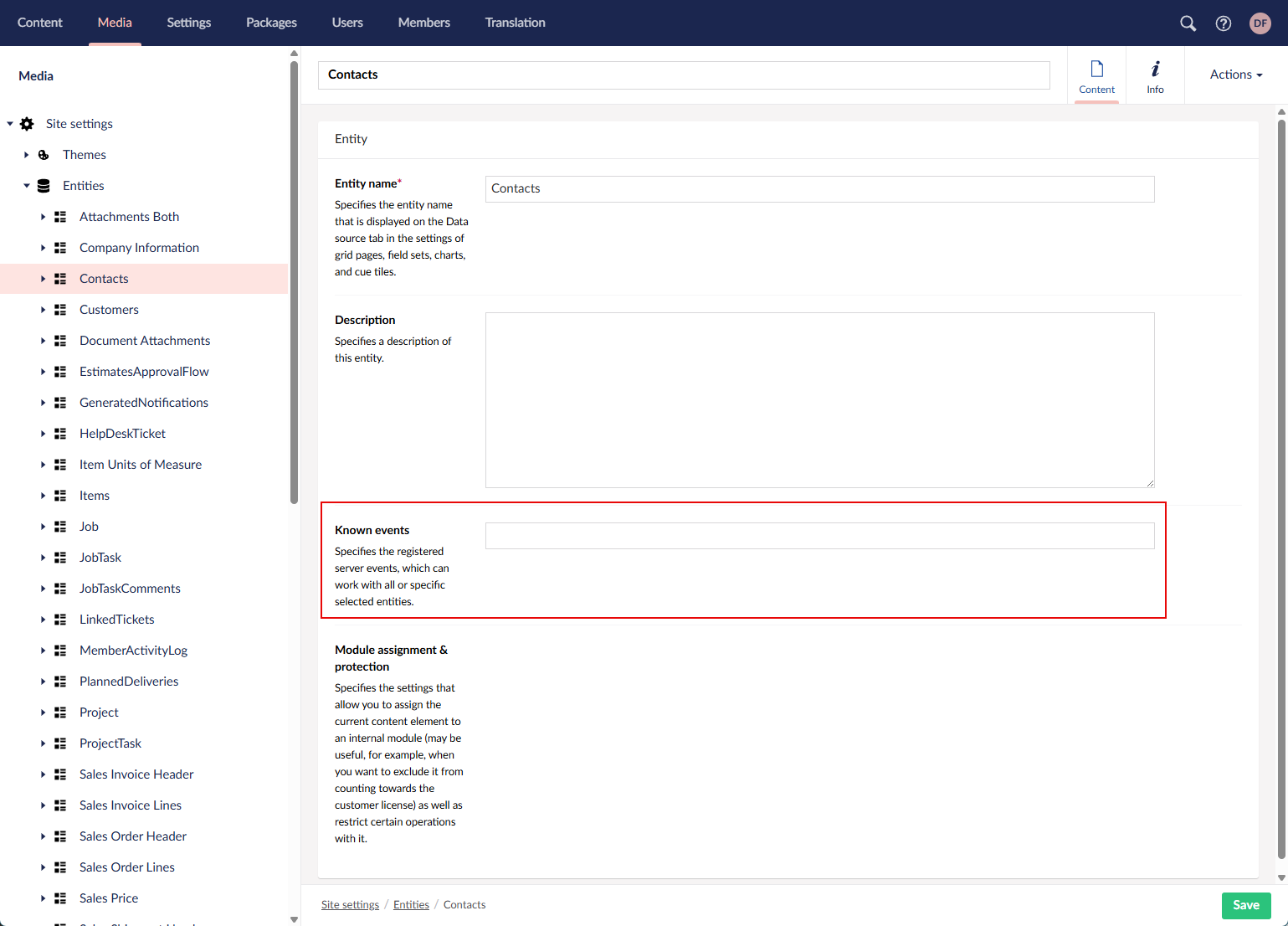Image resolution: width=1288 pixels, height=926 pixels.
Task: Click the Customers entity icon
Action: pos(60,310)
